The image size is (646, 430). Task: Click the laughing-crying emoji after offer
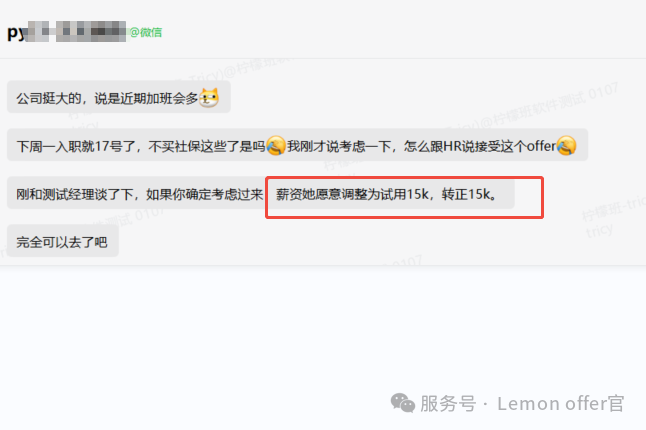click(x=566, y=146)
